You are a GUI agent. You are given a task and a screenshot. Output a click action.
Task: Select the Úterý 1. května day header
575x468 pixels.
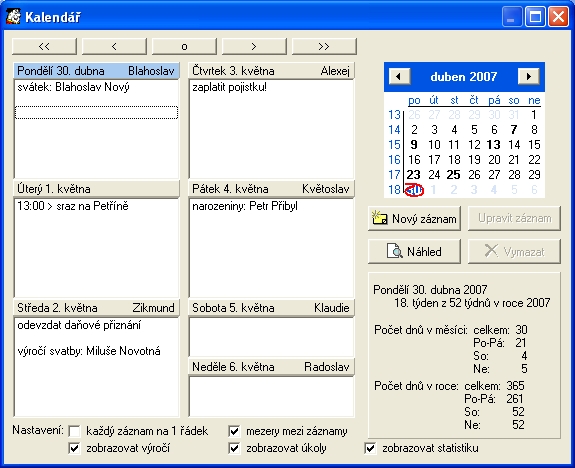96,189
